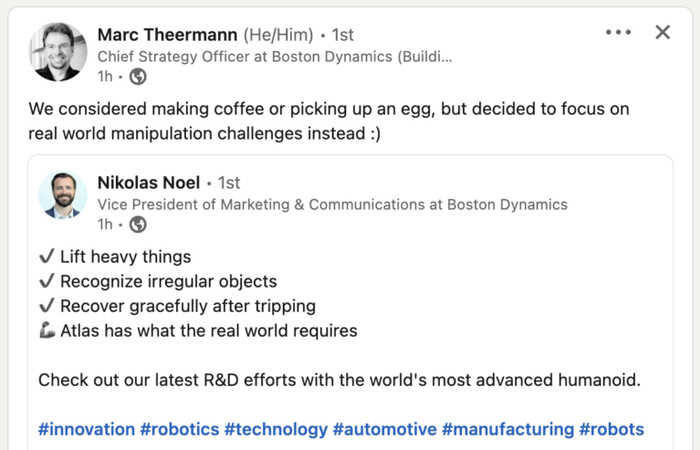Click the 'Check out our latest R&D' text

coord(338,380)
